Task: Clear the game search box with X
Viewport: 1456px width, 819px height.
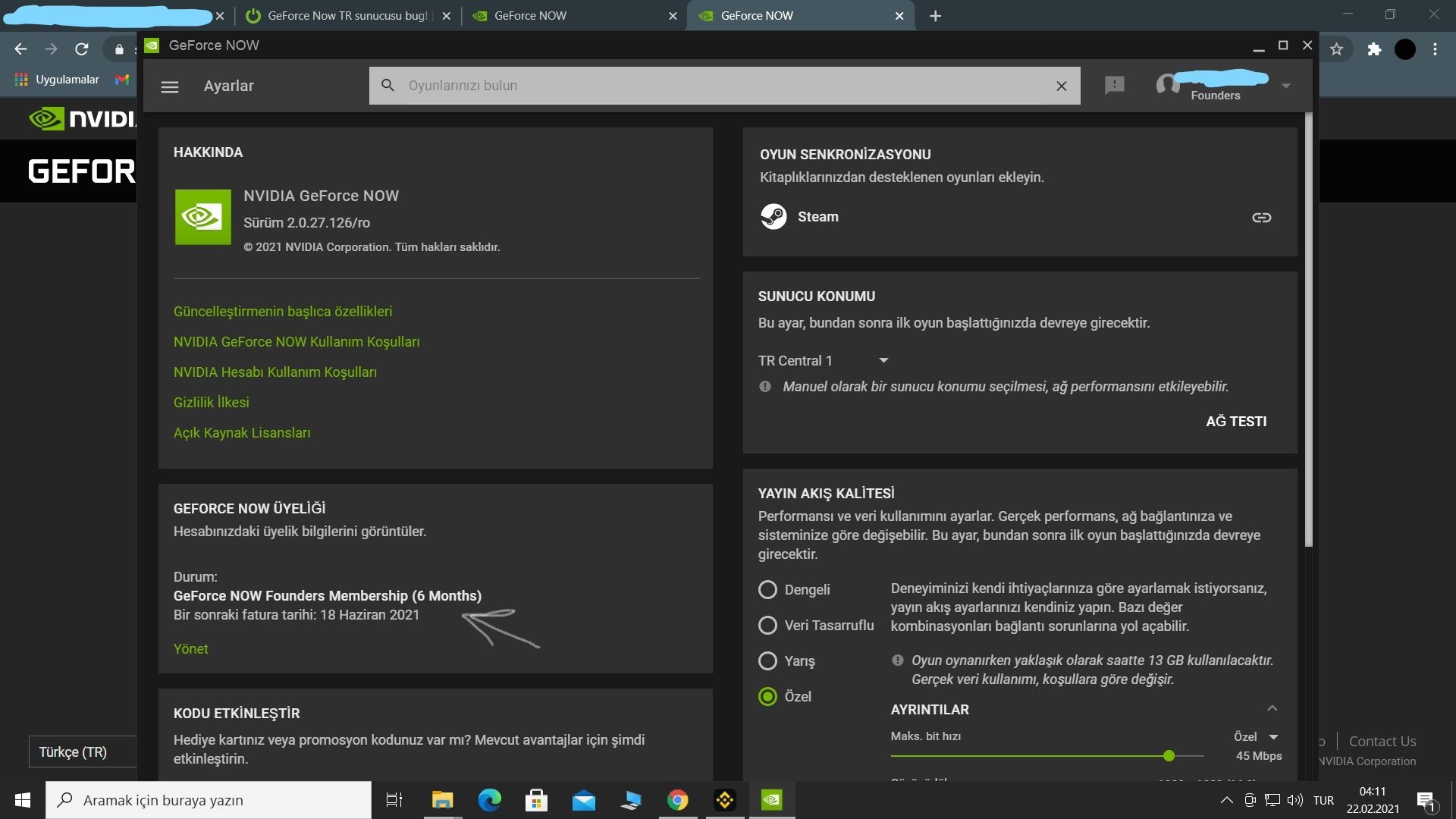Action: pyautogui.click(x=1061, y=86)
